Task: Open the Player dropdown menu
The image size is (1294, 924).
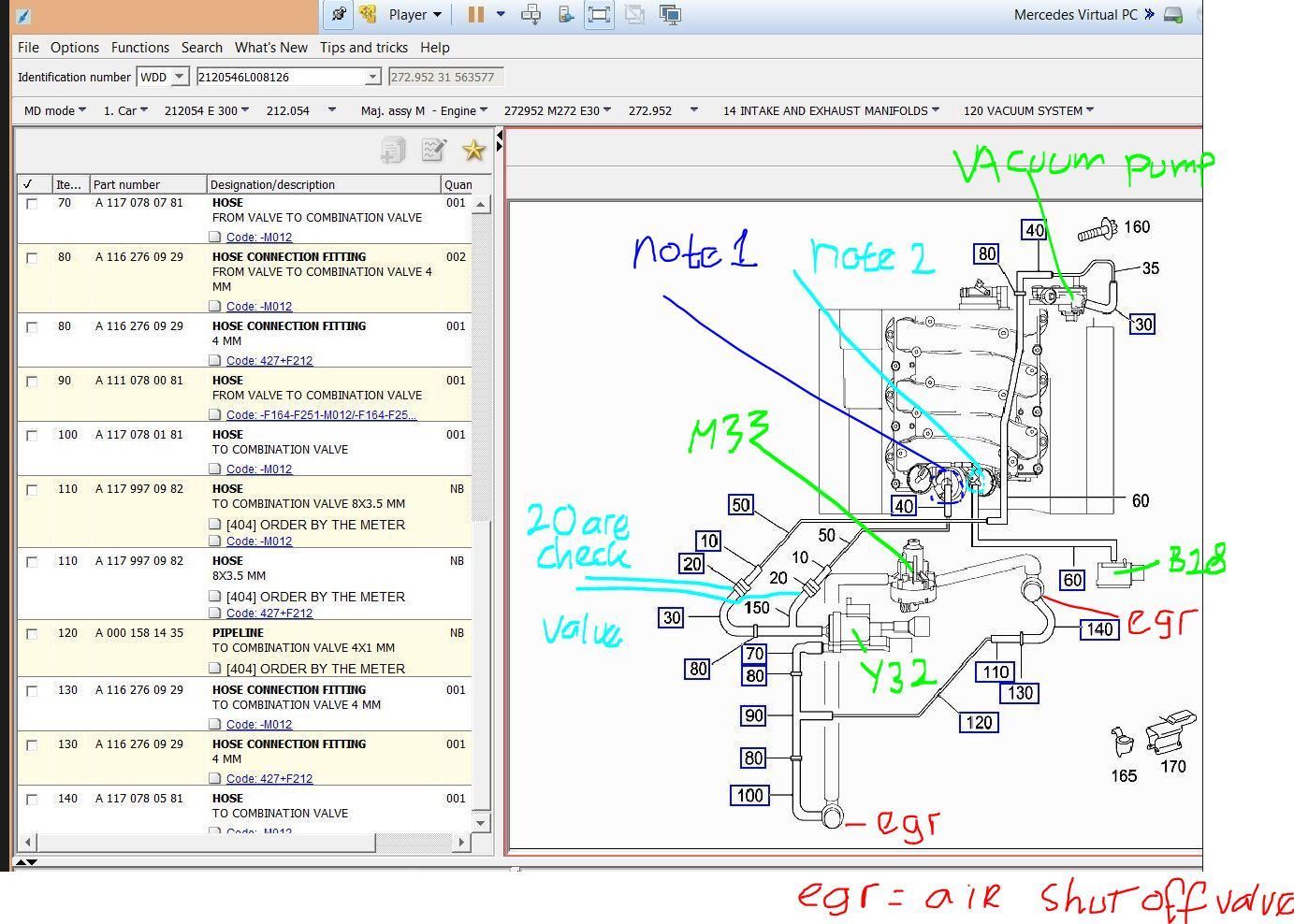Action: [414, 14]
